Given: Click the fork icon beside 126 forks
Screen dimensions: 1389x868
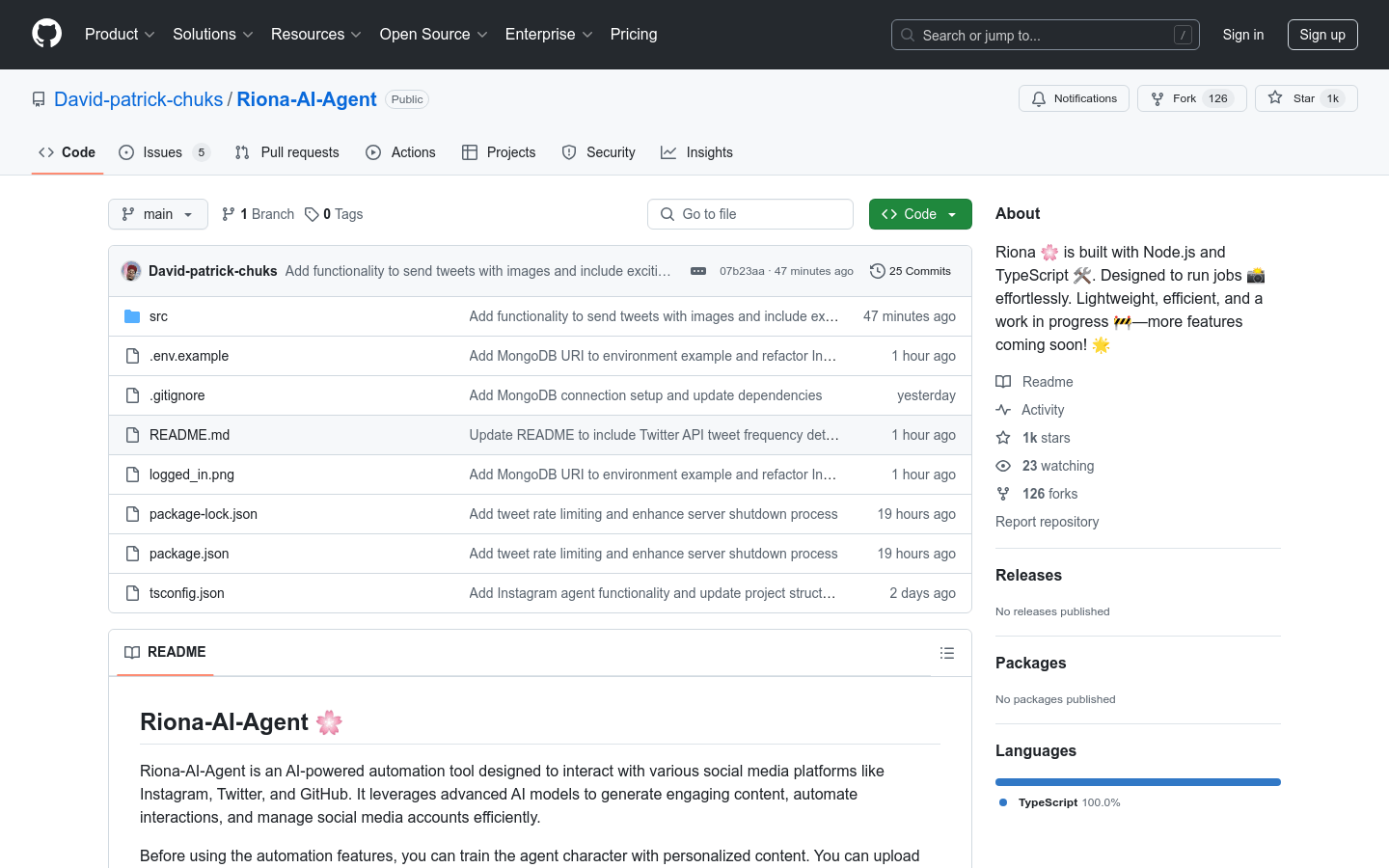Looking at the screenshot, I should coord(1003,494).
